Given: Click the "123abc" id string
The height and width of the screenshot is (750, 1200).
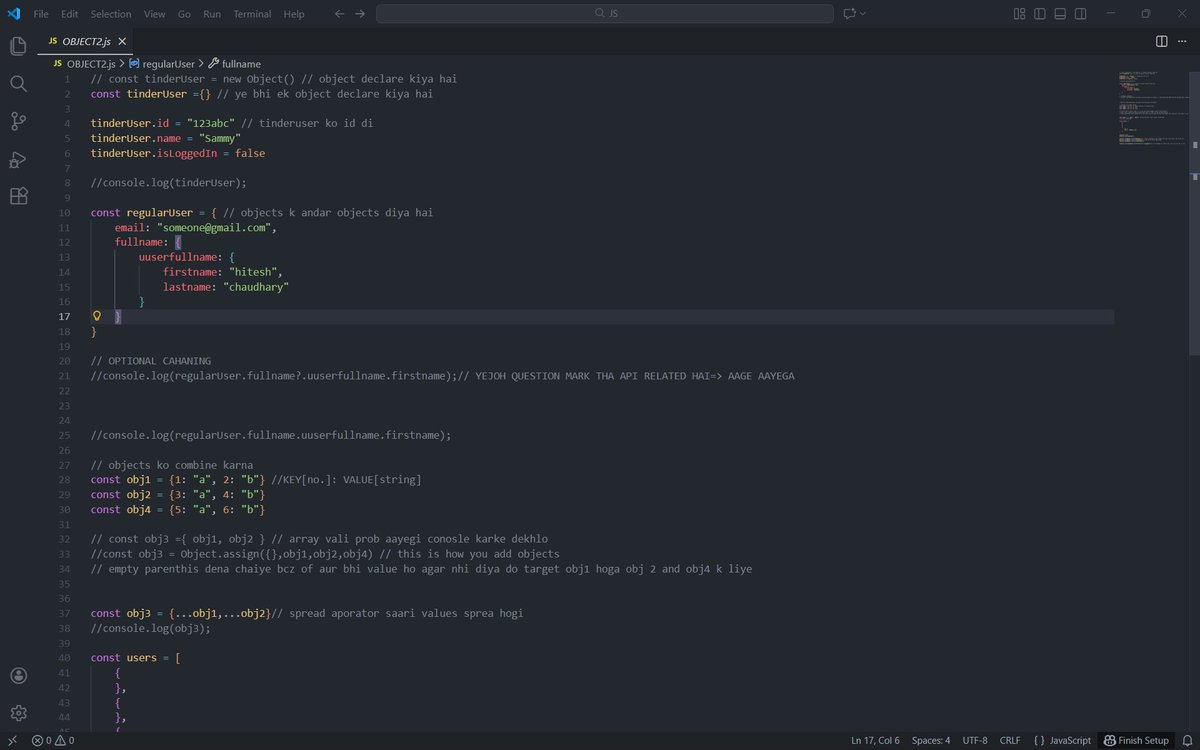Looking at the screenshot, I should pos(211,123).
